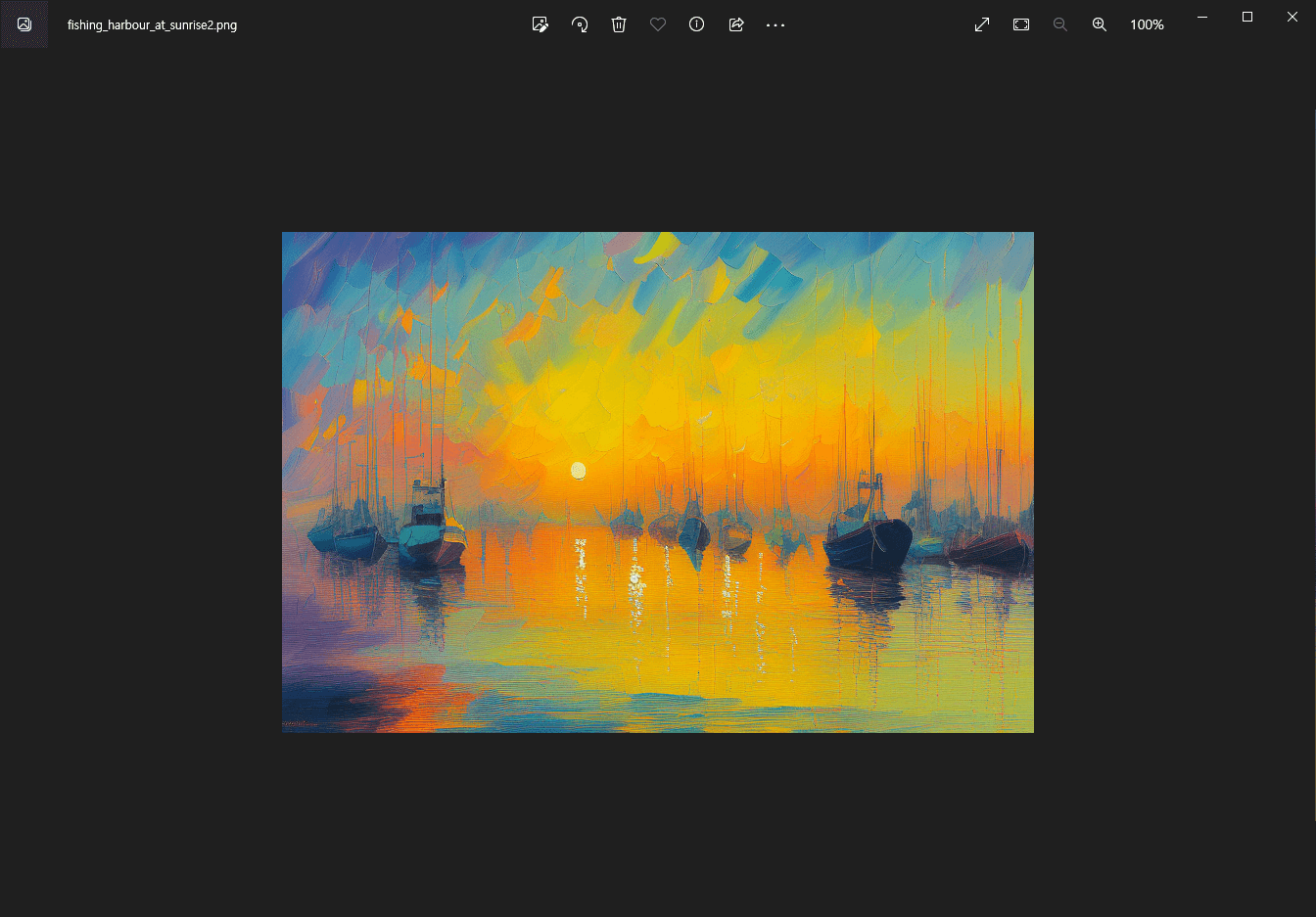Maximize the Photos window
Viewport: 1316px width, 917px height.
[1247, 17]
